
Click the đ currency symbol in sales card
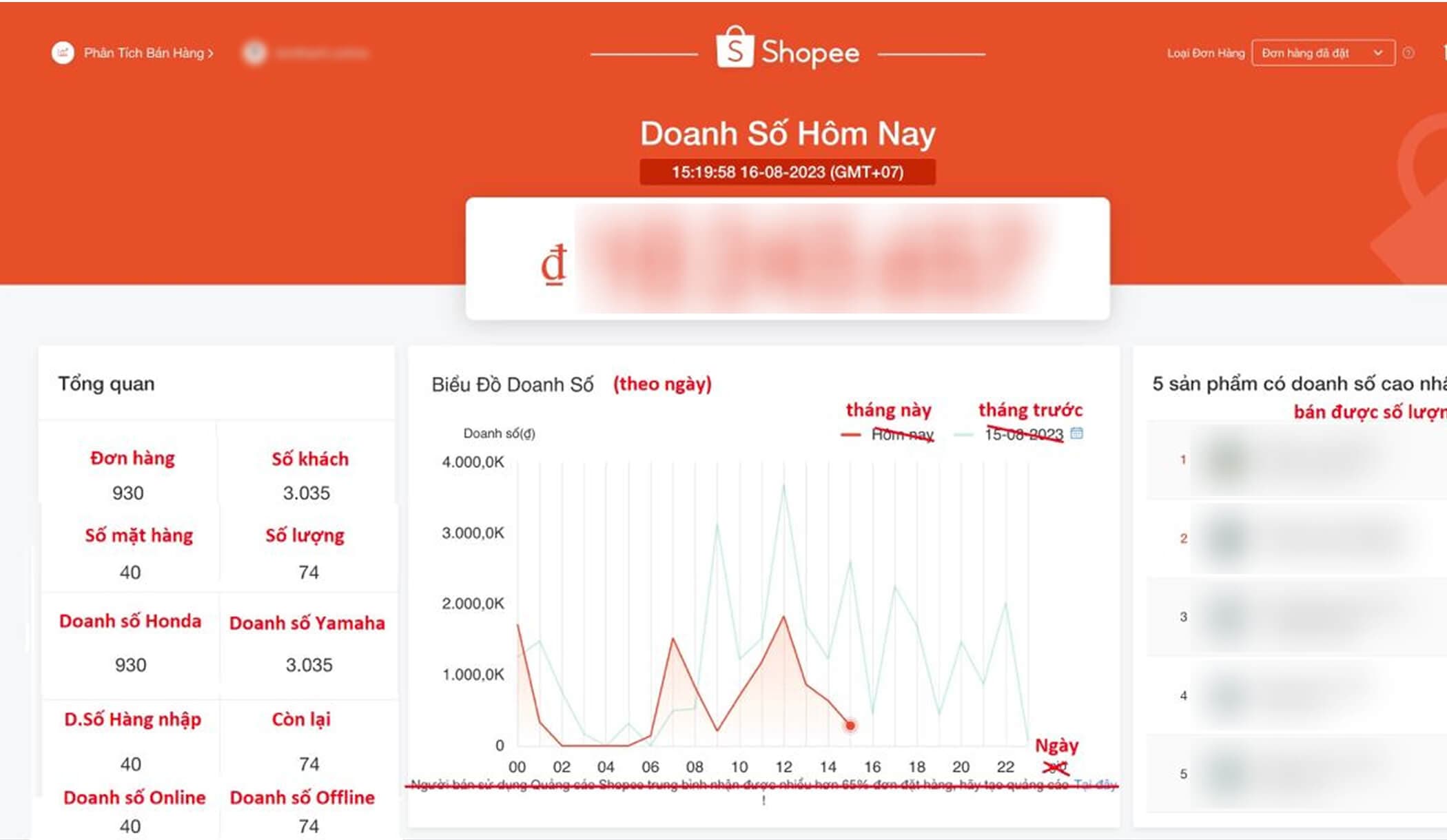point(554,264)
